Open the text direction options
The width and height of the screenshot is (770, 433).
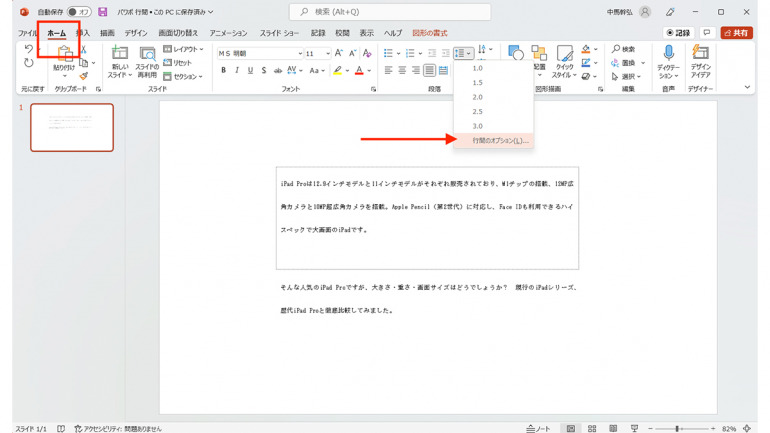click(484, 49)
